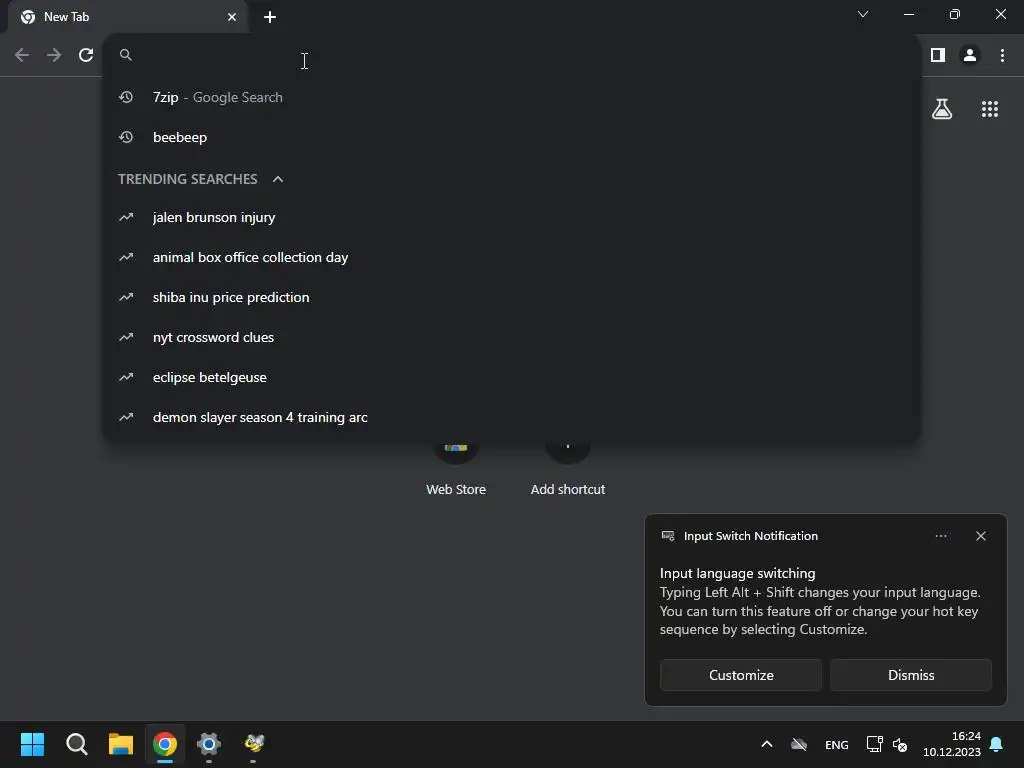Select the New Tab tab
The image size is (1024, 768).
[x=128, y=17]
